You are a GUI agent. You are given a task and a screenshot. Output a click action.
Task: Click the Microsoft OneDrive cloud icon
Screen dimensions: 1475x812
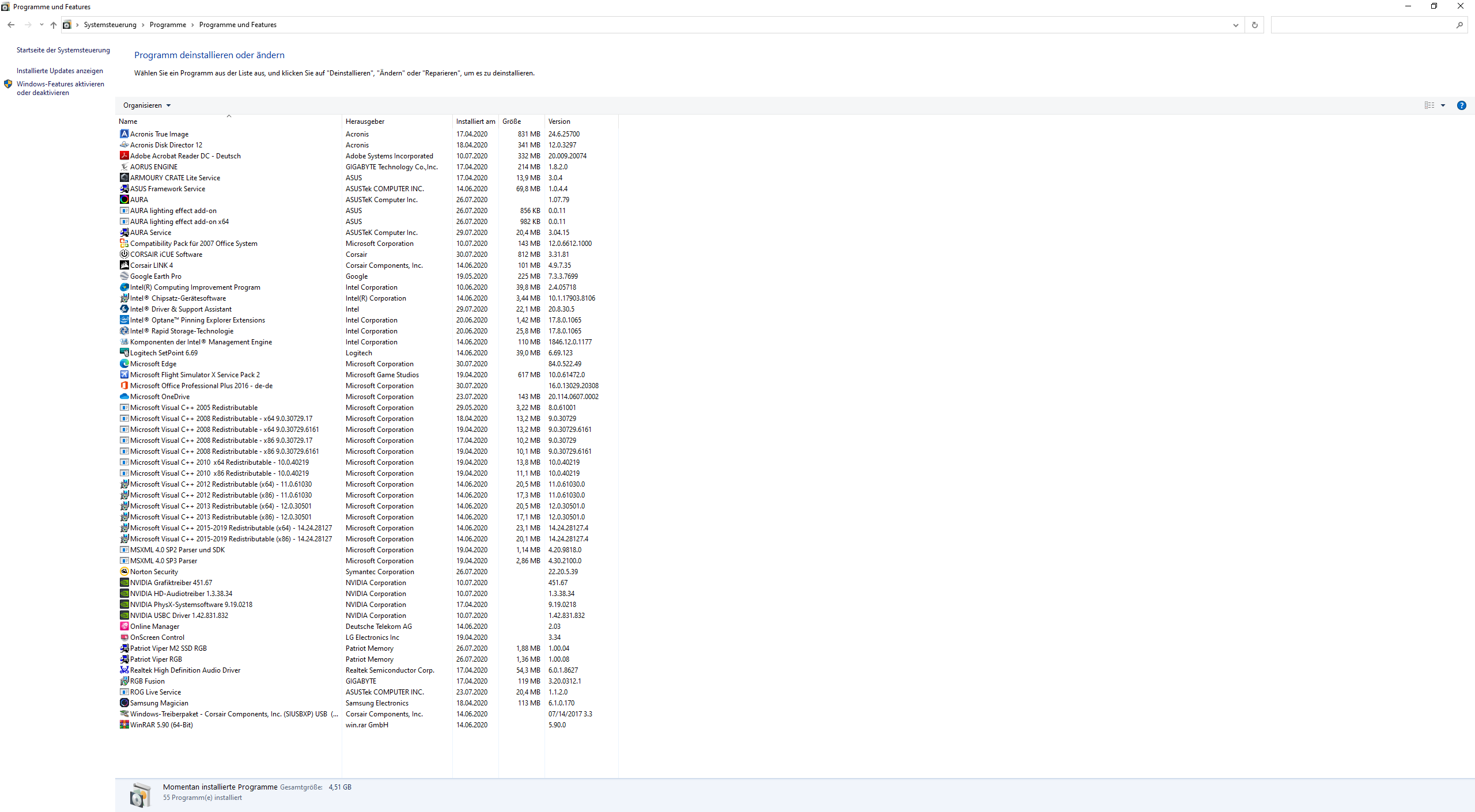(124, 396)
